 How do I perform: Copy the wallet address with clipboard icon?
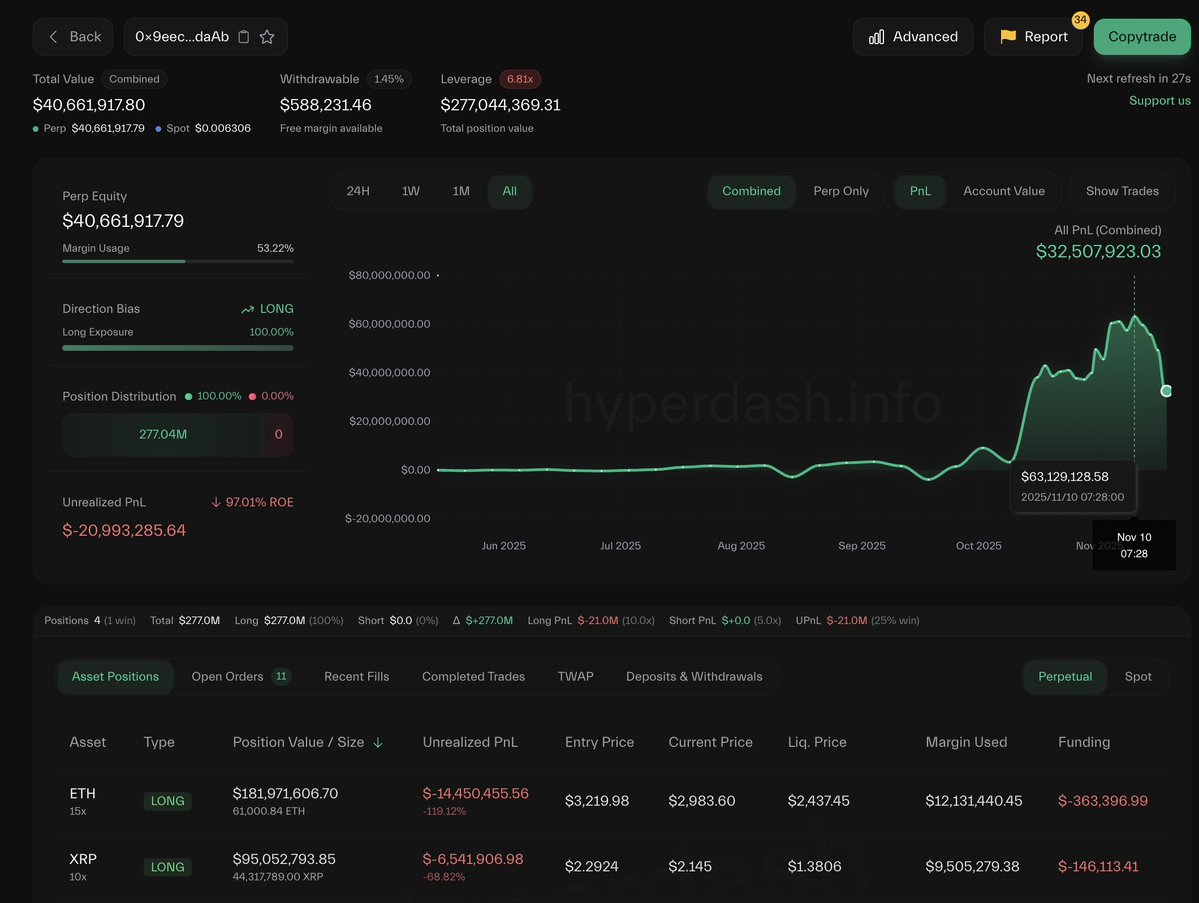pyautogui.click(x=244, y=37)
